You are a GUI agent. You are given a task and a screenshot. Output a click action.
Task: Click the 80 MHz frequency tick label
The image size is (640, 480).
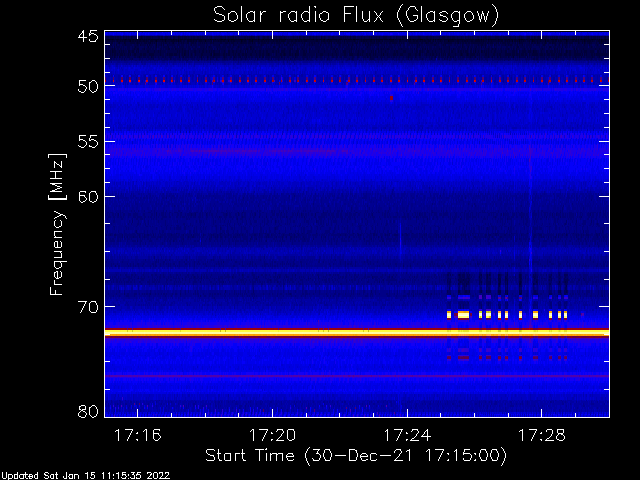(88, 411)
